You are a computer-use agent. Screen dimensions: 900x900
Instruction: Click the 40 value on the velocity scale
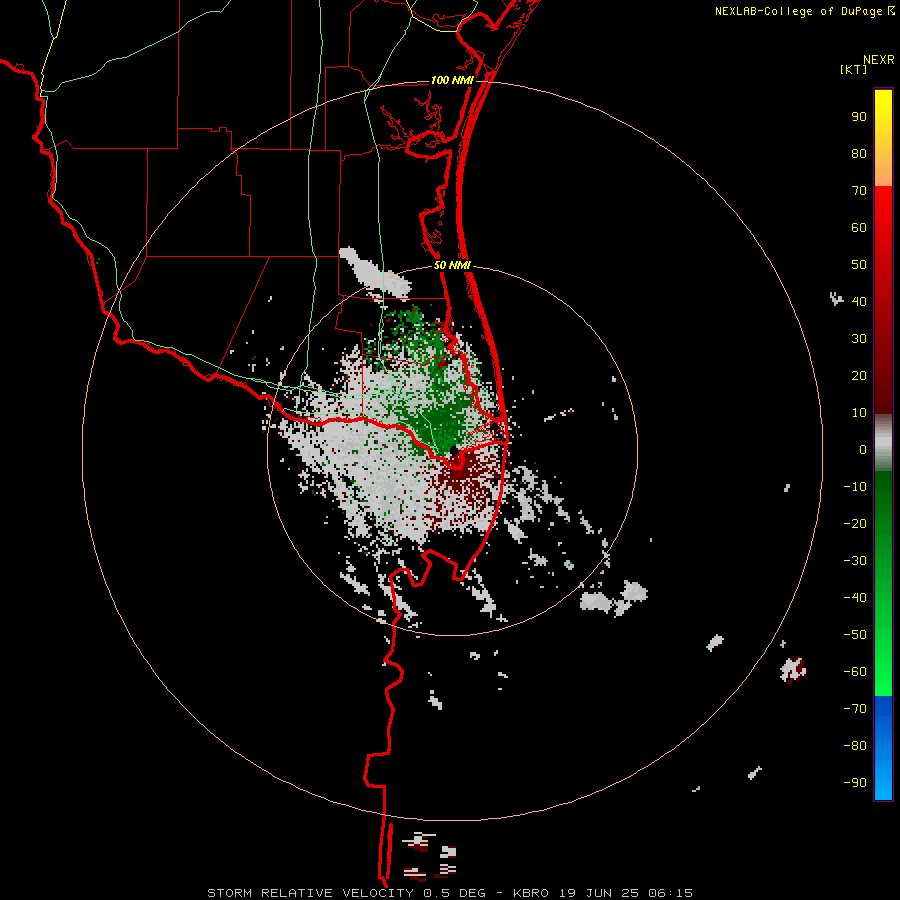tap(859, 301)
